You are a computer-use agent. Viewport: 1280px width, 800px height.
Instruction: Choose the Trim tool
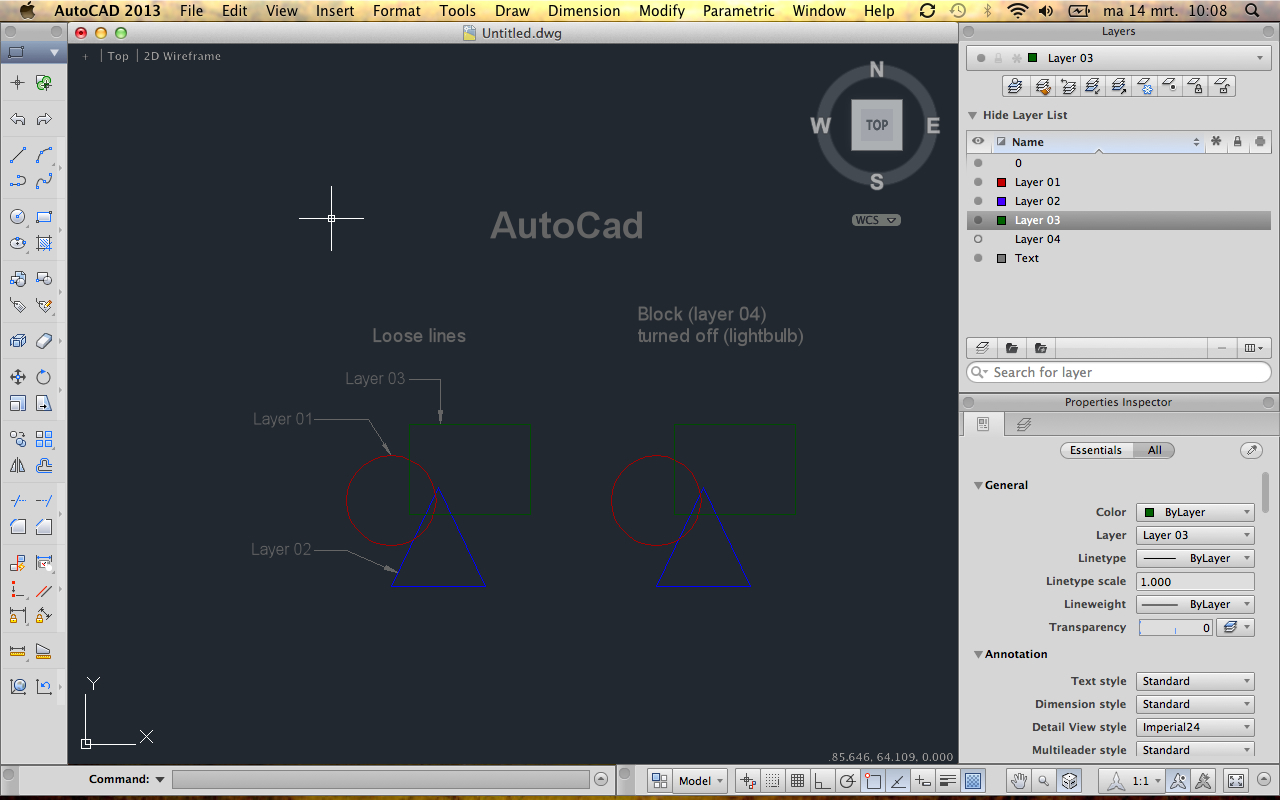pyautogui.click(x=18, y=500)
